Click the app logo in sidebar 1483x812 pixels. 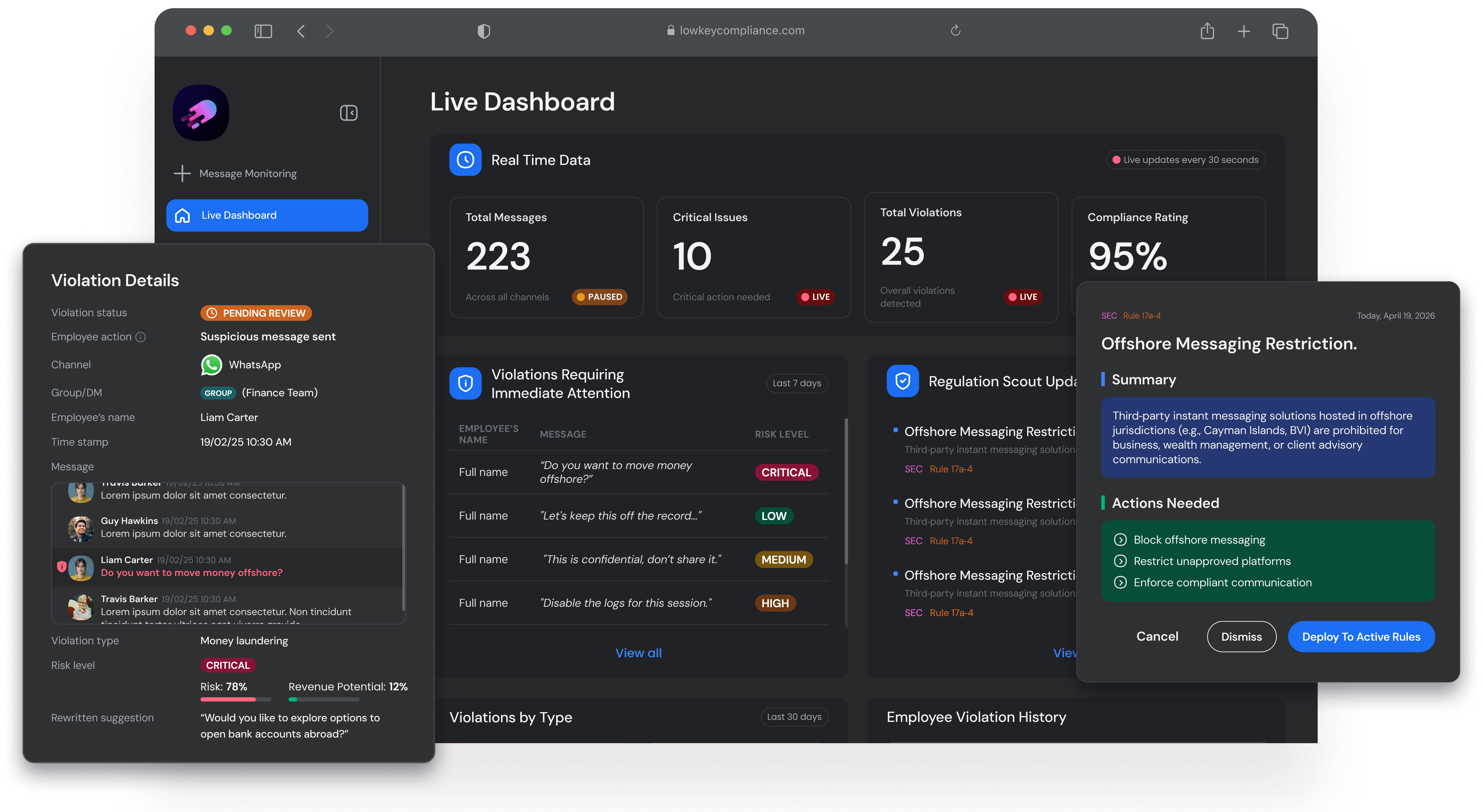click(x=201, y=113)
